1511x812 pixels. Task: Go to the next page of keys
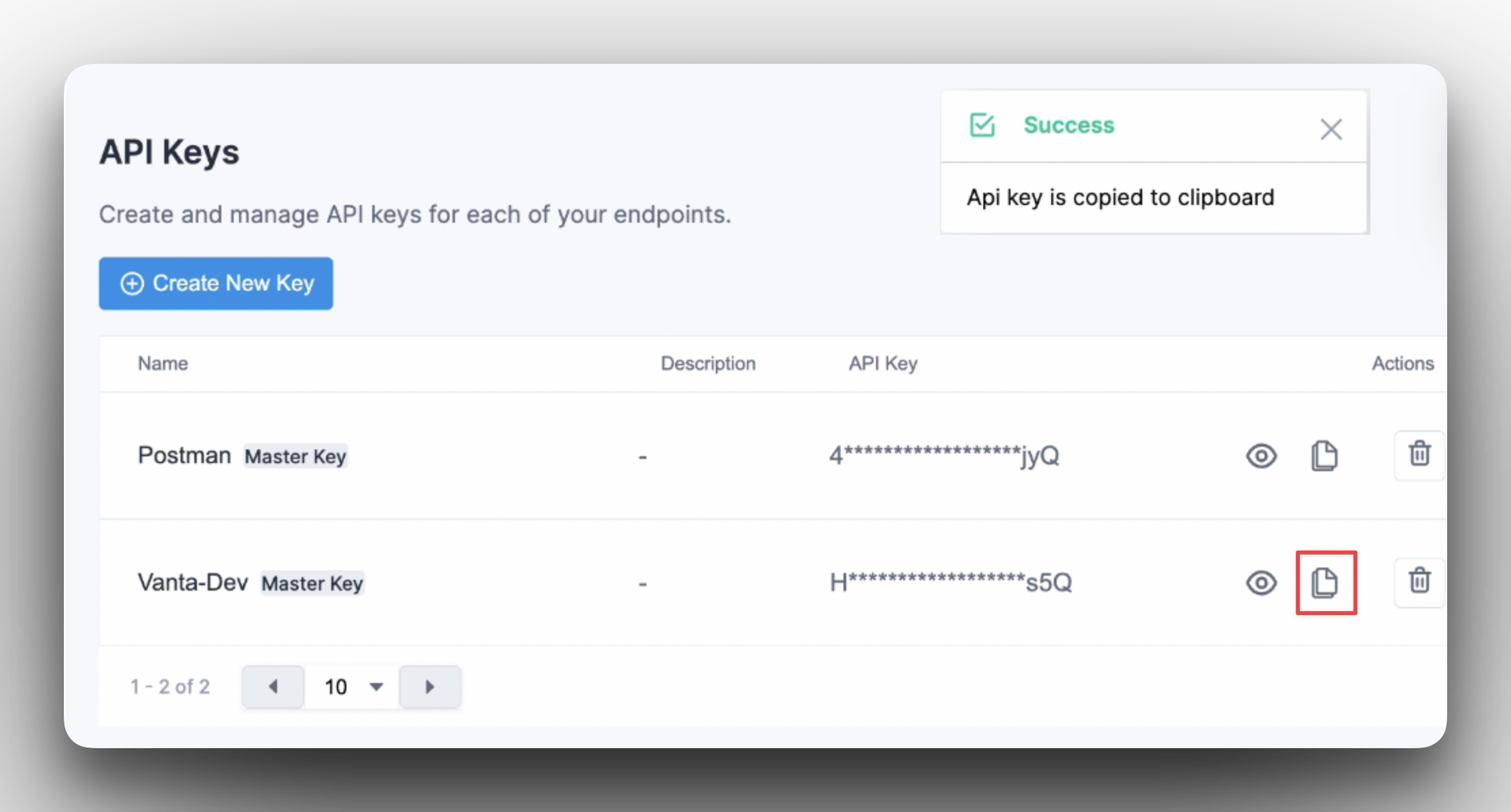pyautogui.click(x=430, y=686)
